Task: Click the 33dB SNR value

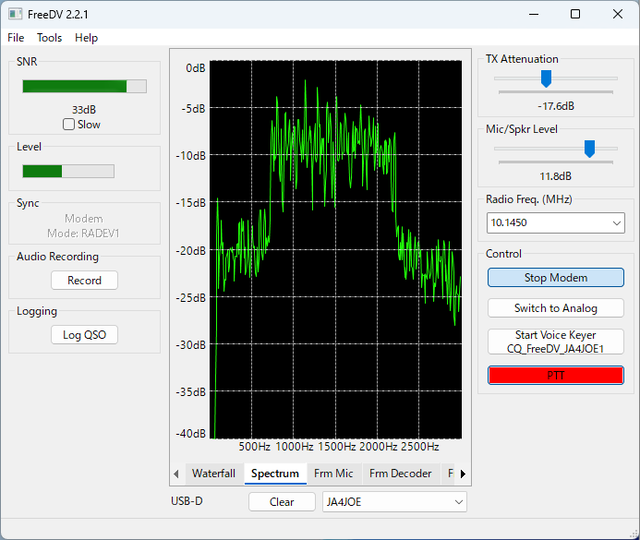Action: (84, 110)
